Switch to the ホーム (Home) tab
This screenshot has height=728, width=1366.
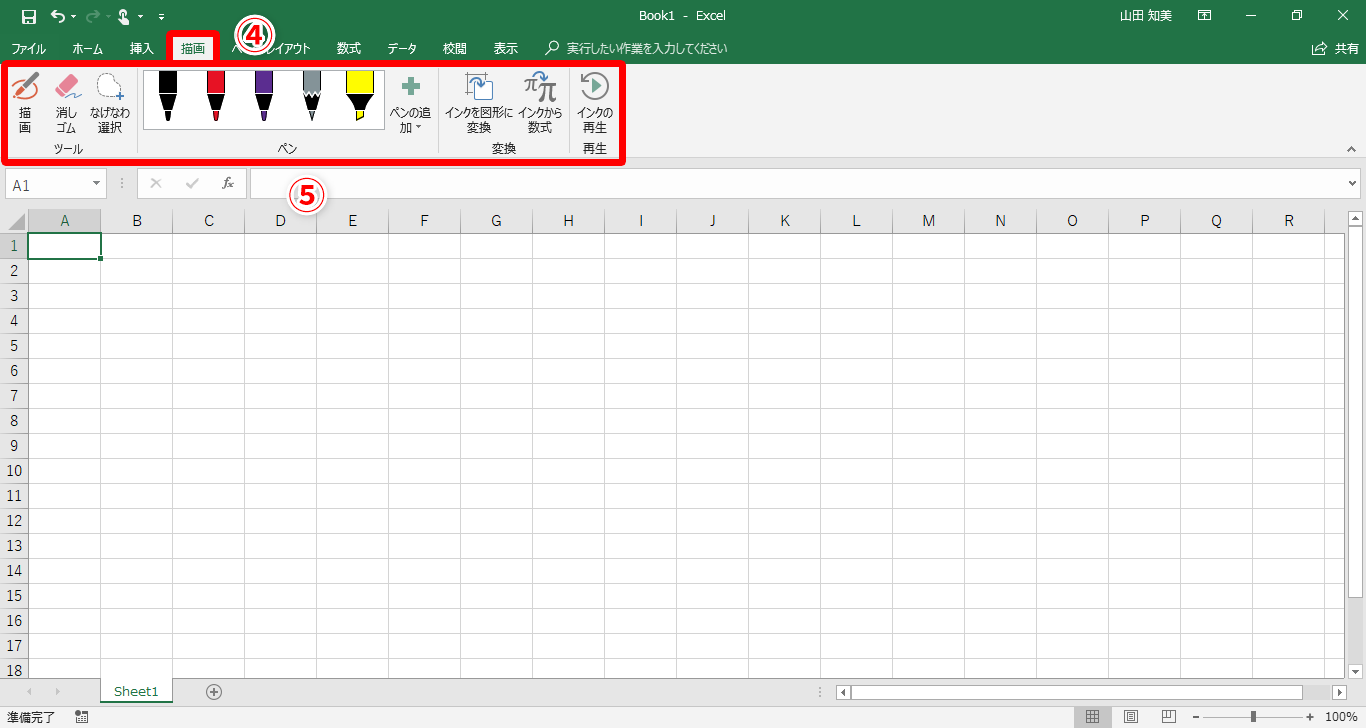click(87, 48)
